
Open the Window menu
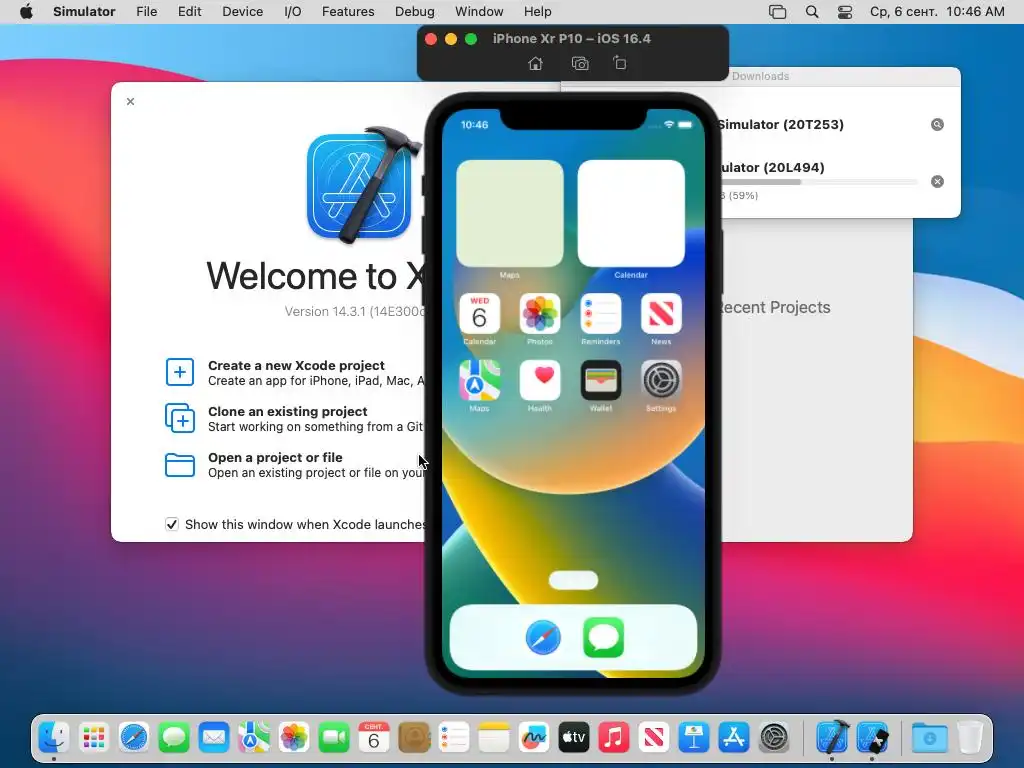click(x=479, y=12)
